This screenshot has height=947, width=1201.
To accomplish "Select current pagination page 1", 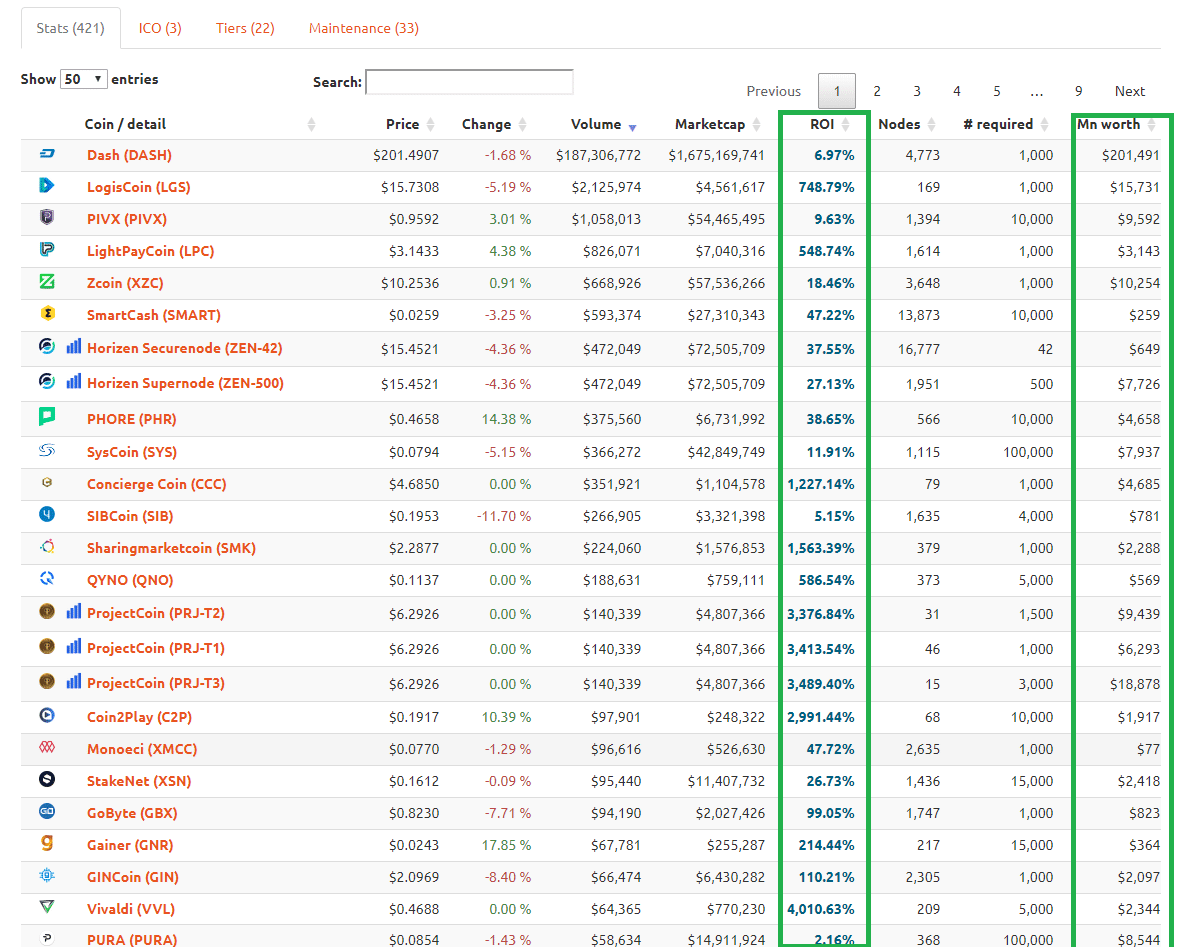I will coord(837,91).
